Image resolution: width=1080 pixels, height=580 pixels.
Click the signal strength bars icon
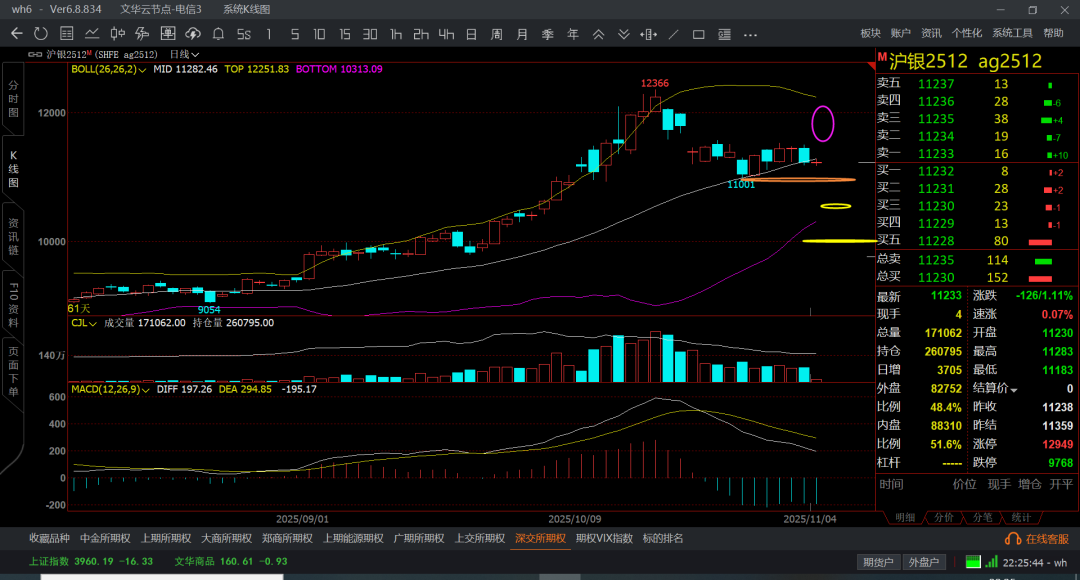coord(991,562)
